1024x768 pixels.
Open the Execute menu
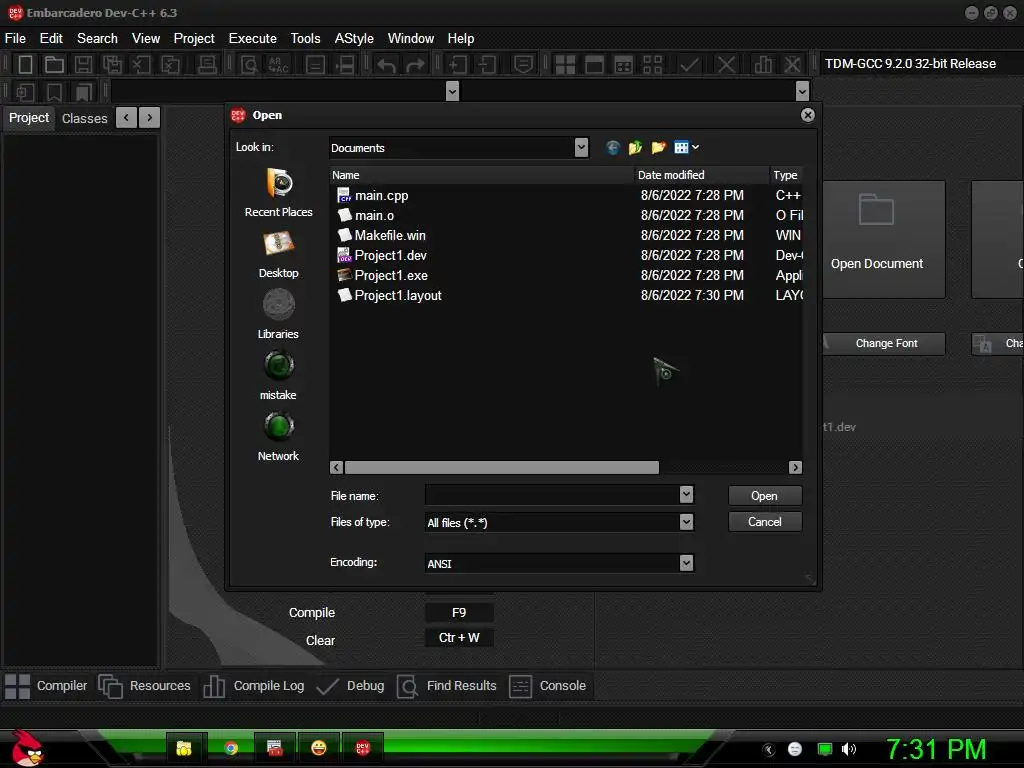[x=252, y=39]
